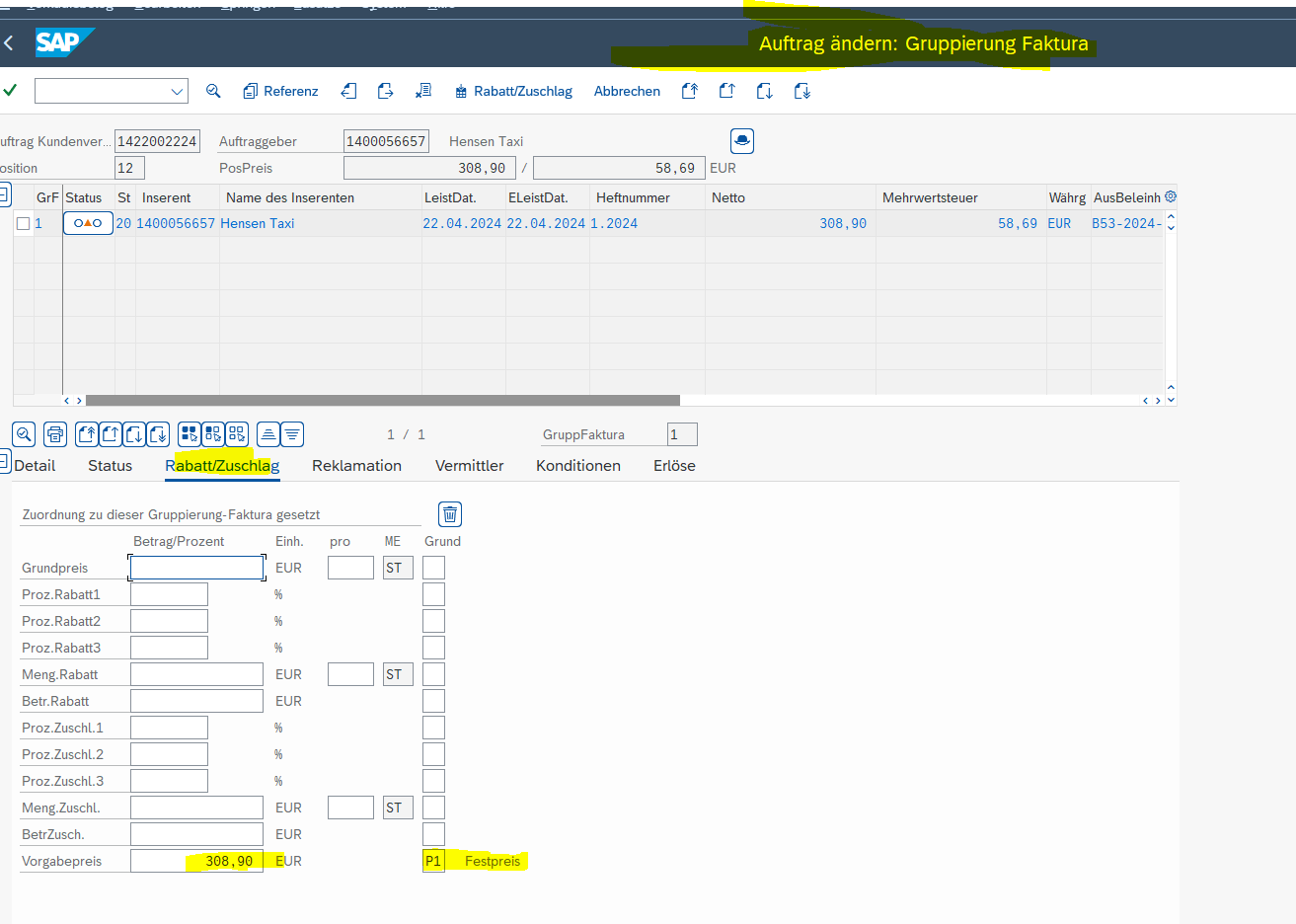Click next-item icon in lower toolbar

pos(134,434)
